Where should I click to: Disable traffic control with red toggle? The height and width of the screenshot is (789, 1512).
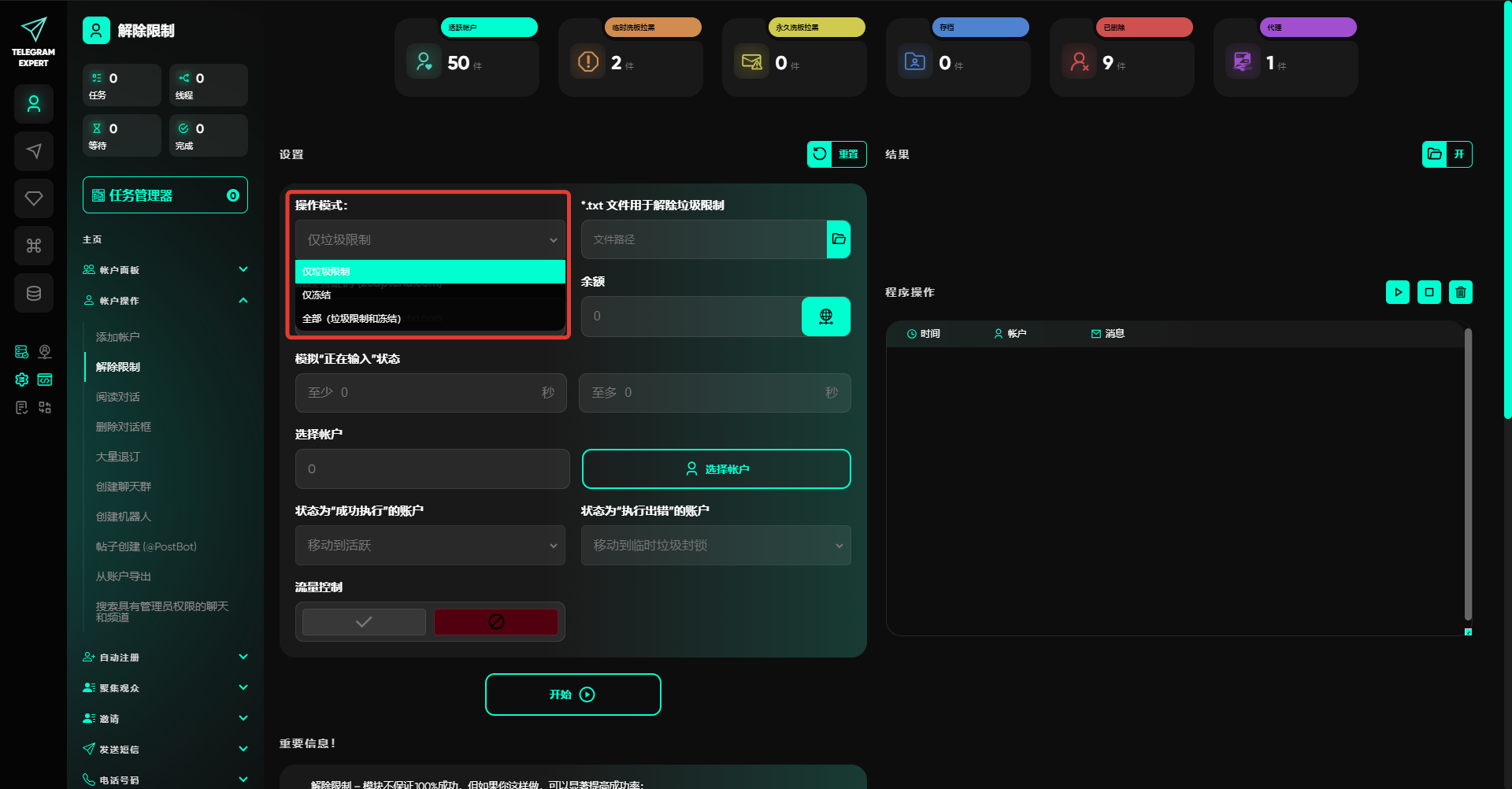pos(496,622)
